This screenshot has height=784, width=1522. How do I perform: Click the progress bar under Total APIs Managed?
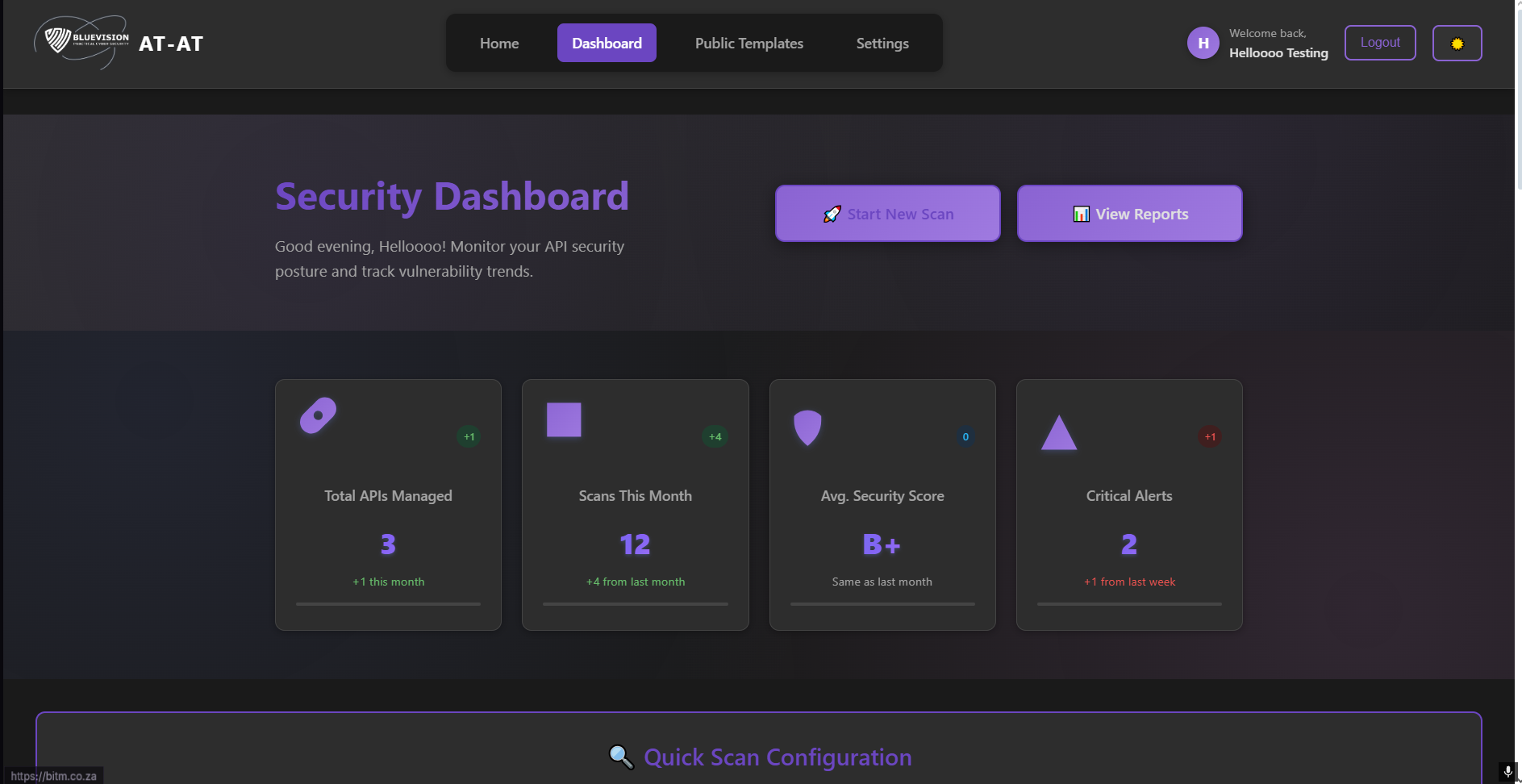(x=388, y=603)
